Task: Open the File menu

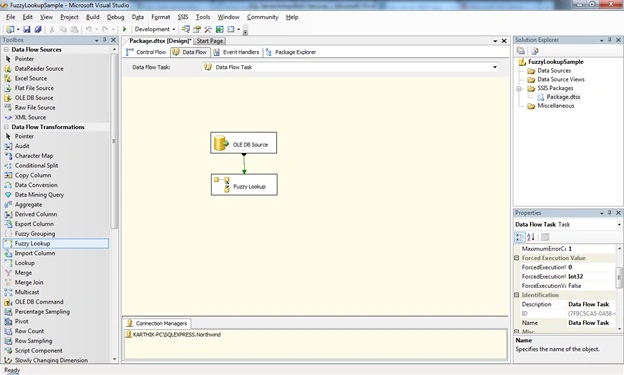Action: coord(11,17)
